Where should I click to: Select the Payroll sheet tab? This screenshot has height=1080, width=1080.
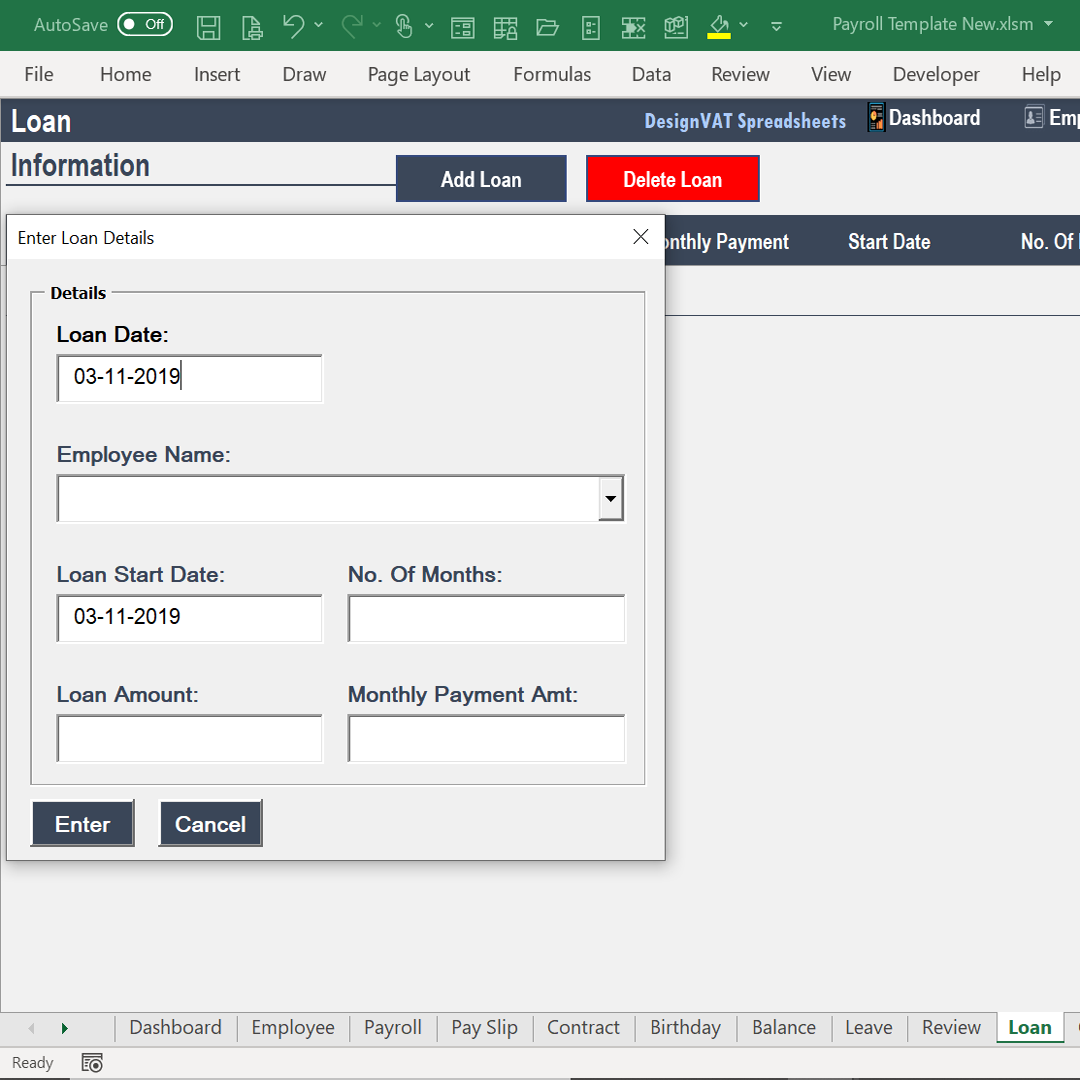392,1027
